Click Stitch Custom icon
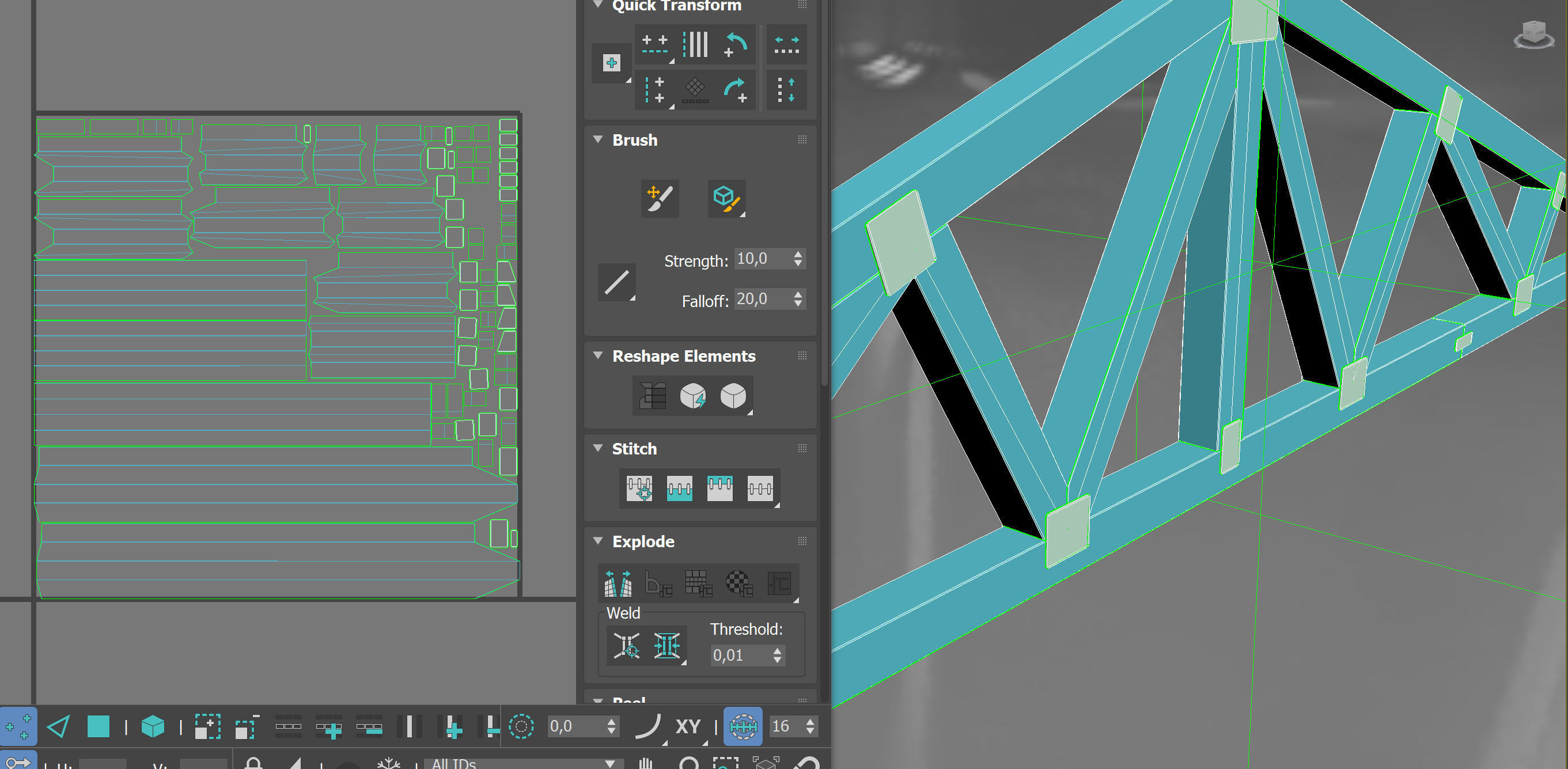The width and height of the screenshot is (1568, 769). click(760, 488)
